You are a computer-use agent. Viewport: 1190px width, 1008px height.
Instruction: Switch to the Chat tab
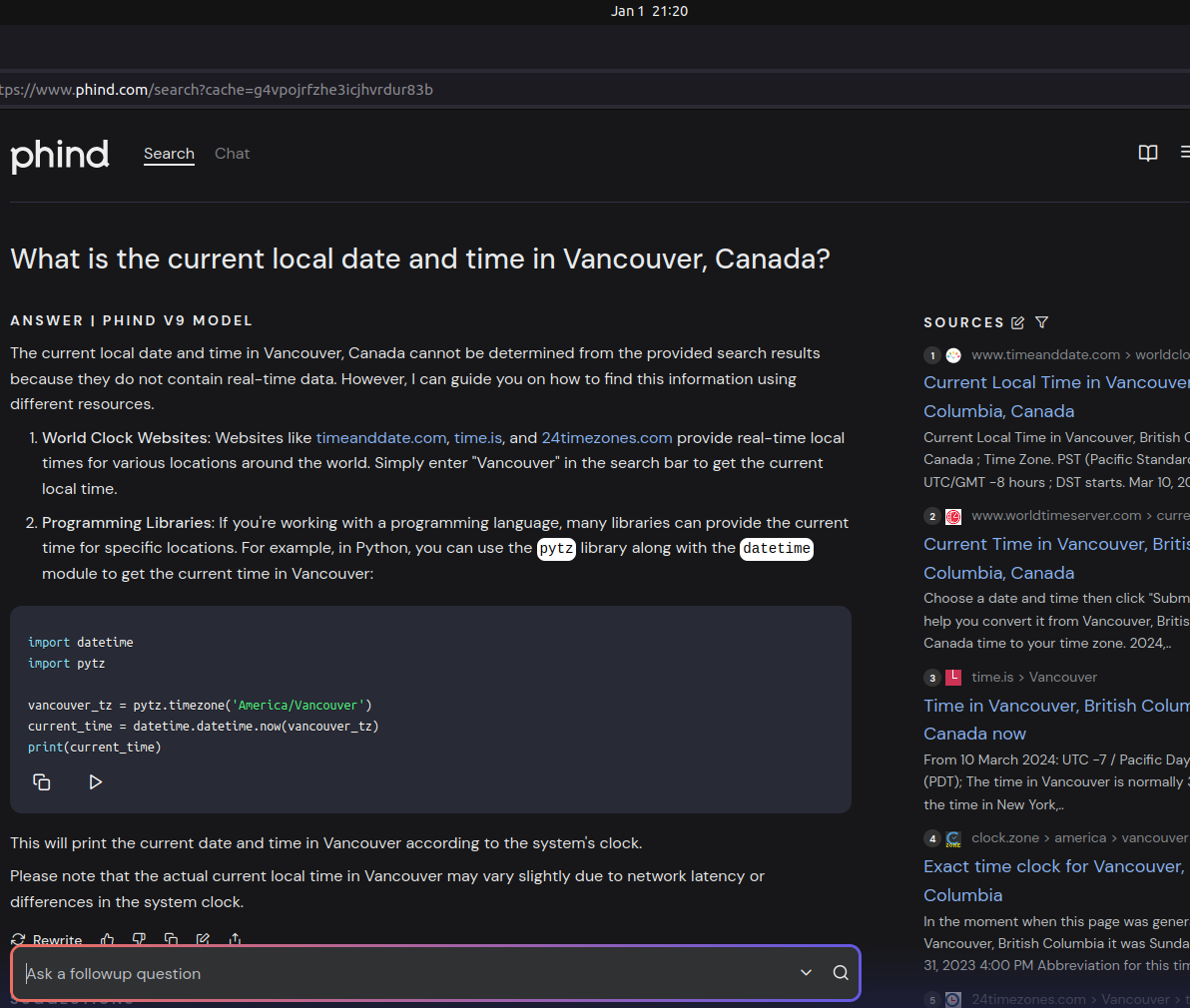[x=233, y=154]
